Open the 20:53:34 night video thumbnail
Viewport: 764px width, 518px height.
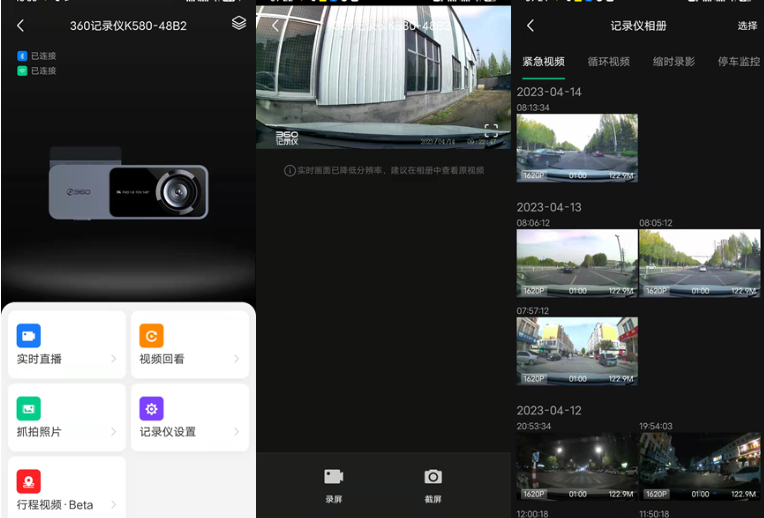577,466
